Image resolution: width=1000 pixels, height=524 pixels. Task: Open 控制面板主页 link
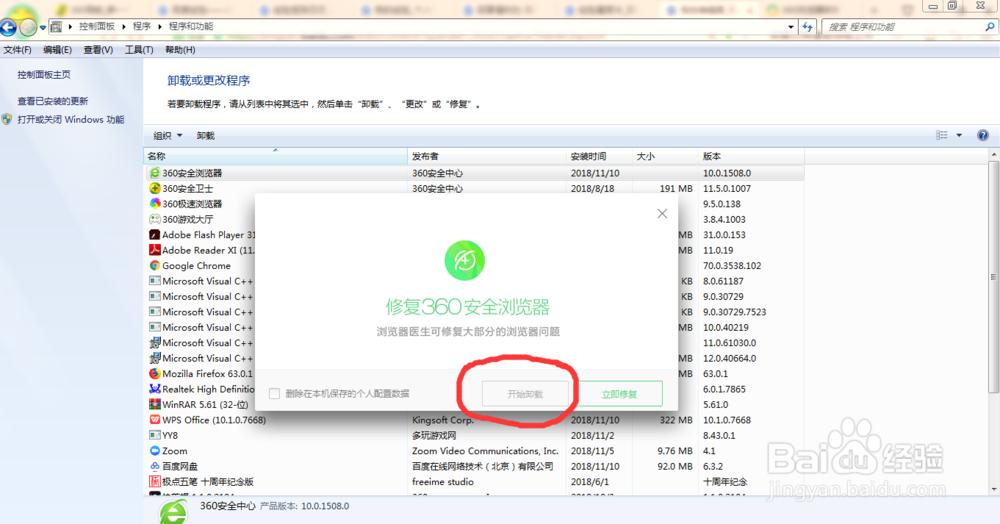tap(44, 75)
